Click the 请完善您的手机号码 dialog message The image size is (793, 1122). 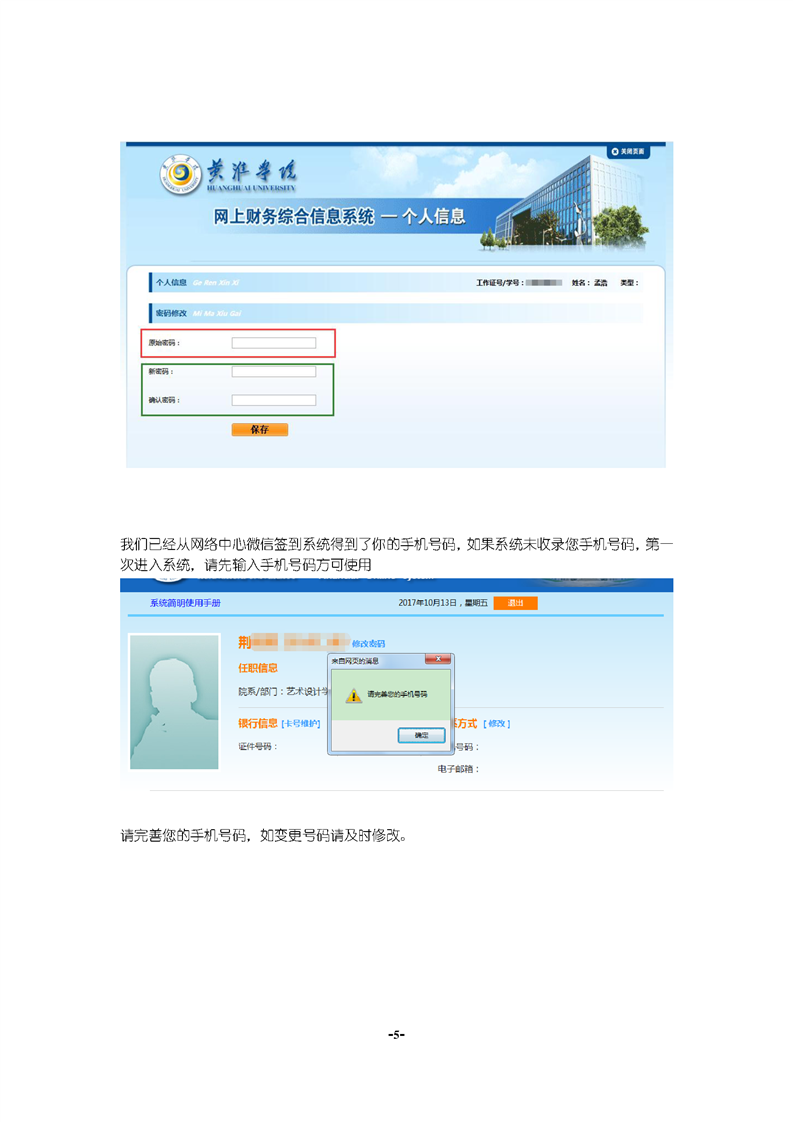click(x=397, y=695)
